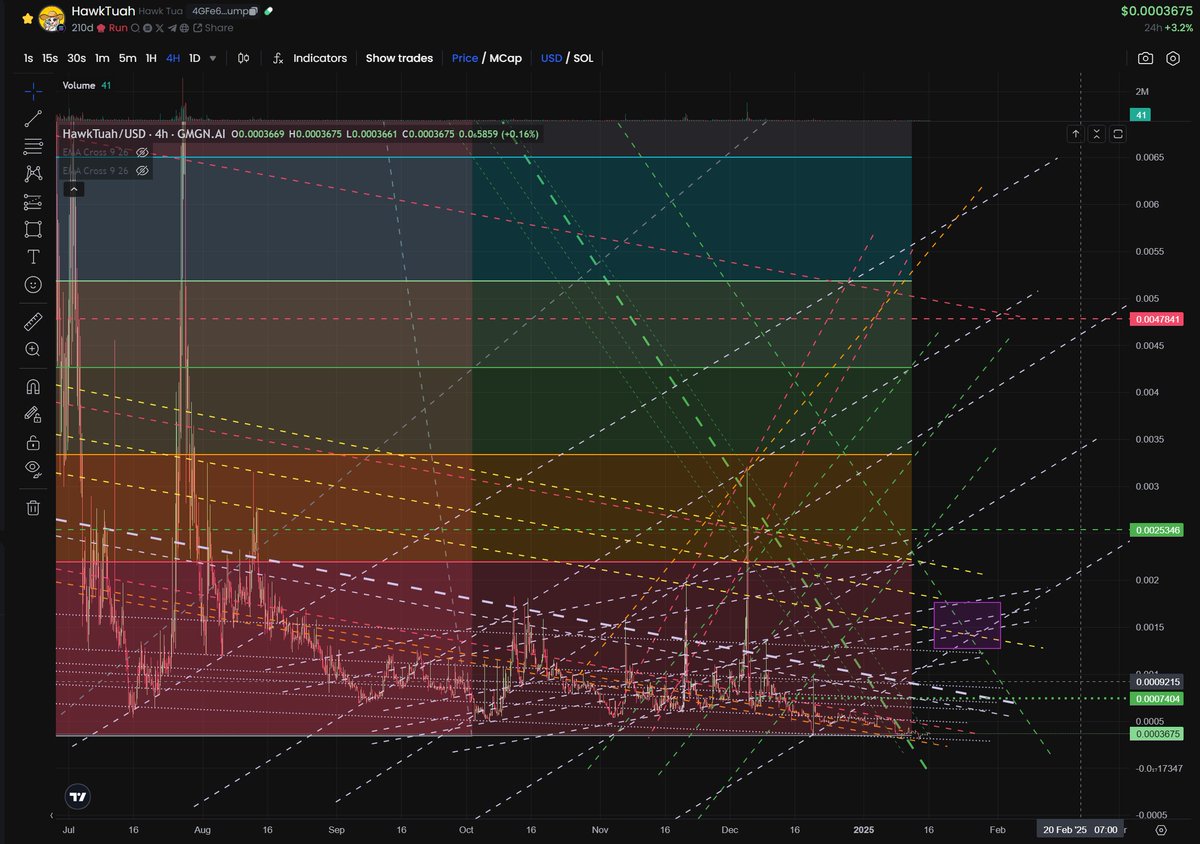1200x844 pixels.
Task: Select the rectangle shape tool
Action: click(x=33, y=229)
